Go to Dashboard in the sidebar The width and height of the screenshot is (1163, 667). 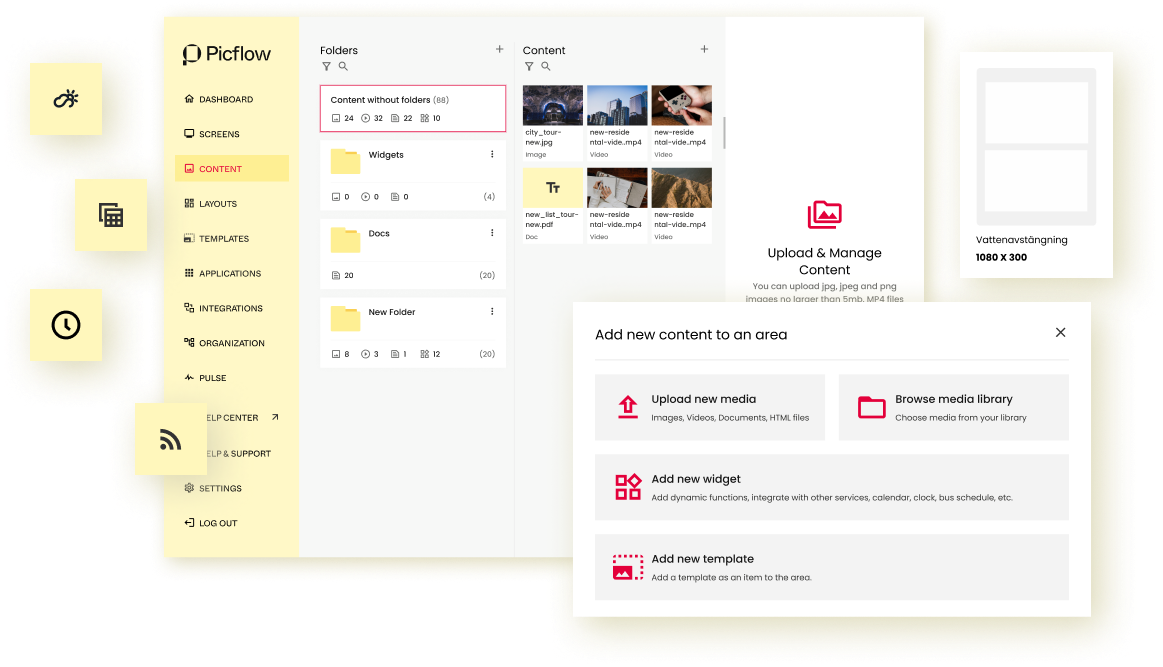point(225,100)
